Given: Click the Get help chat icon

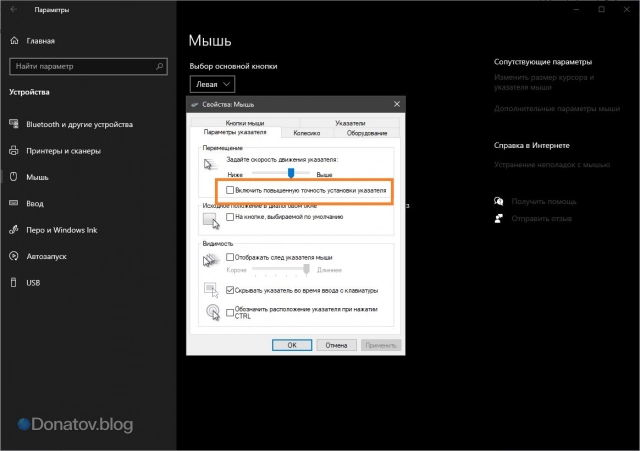Looking at the screenshot, I should coord(498,201).
